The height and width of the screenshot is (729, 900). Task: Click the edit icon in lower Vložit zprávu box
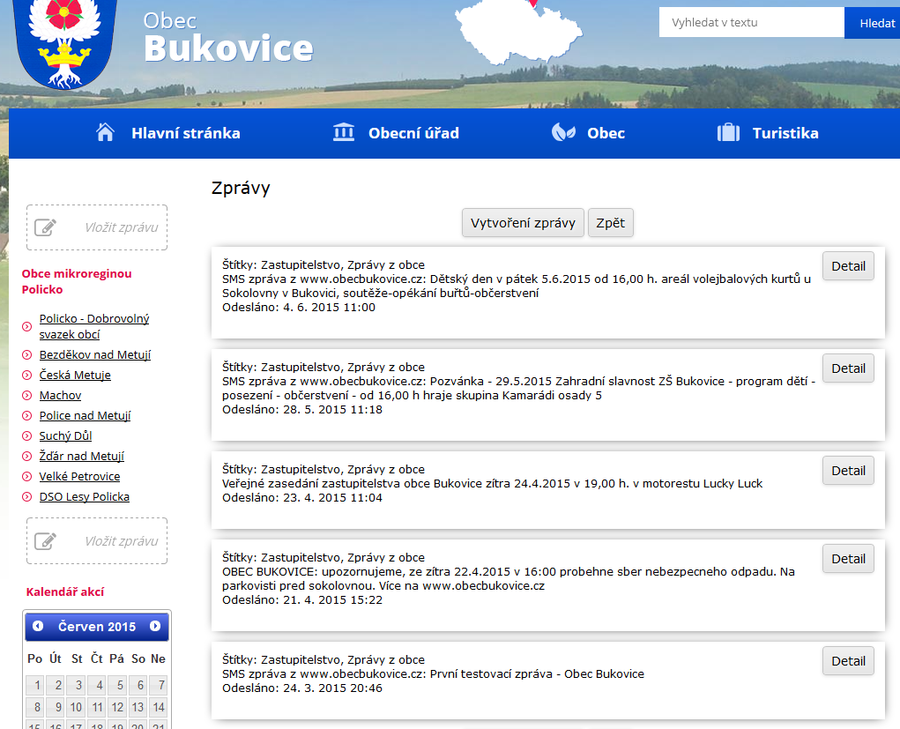click(45, 541)
